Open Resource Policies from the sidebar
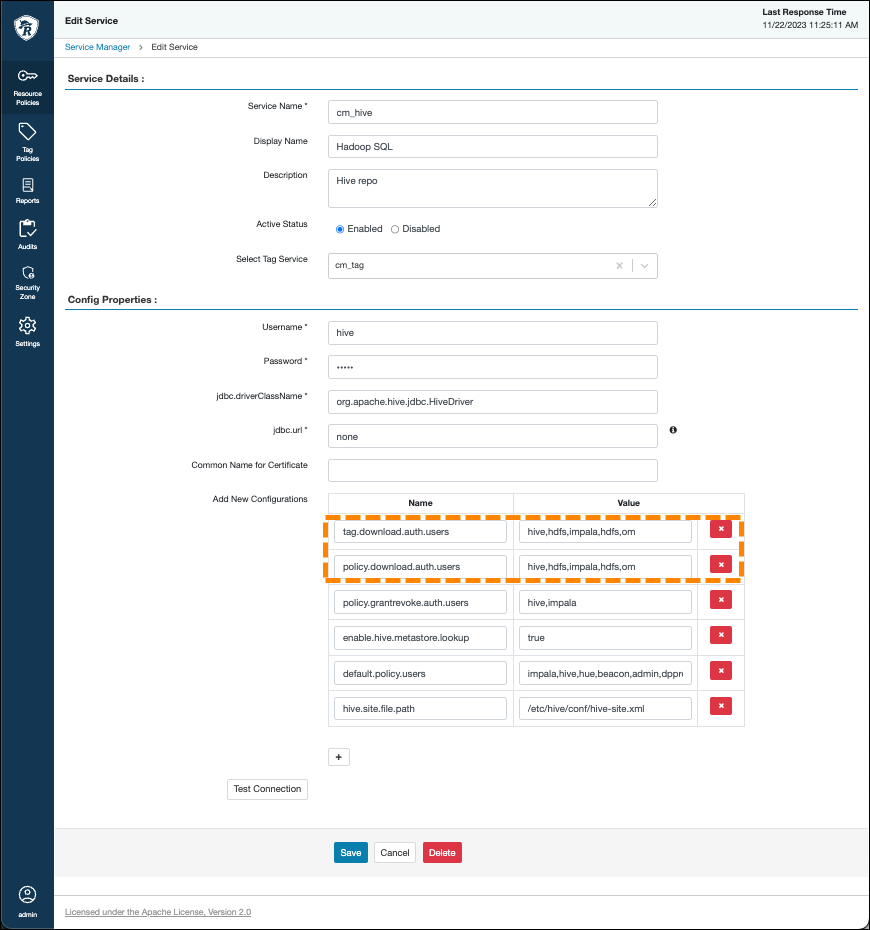The image size is (870, 930). coord(27,84)
